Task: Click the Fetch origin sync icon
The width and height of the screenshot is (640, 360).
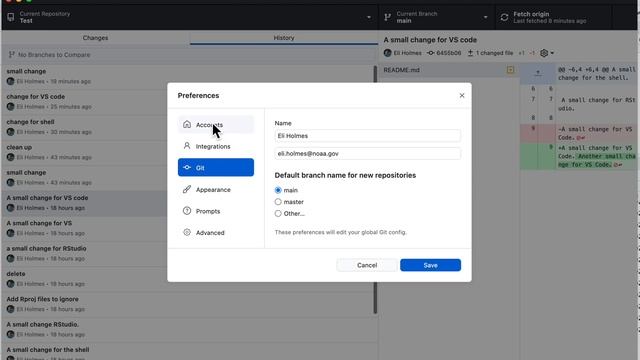Action: (x=504, y=17)
